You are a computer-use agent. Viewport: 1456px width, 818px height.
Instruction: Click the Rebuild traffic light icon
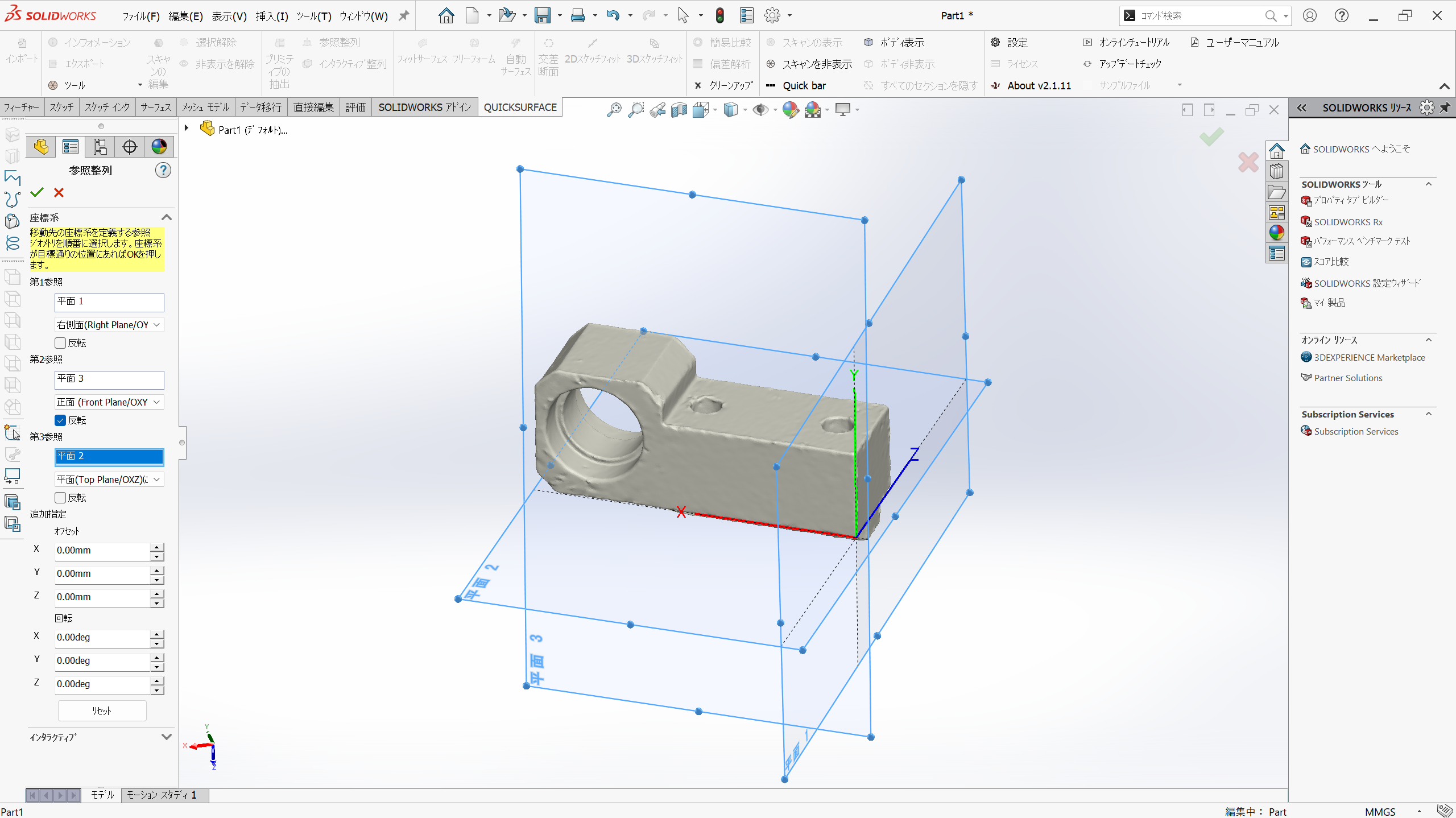point(719,16)
